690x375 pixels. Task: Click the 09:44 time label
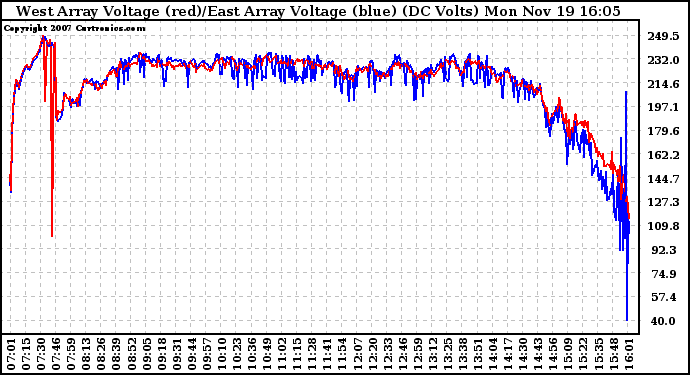(x=191, y=354)
